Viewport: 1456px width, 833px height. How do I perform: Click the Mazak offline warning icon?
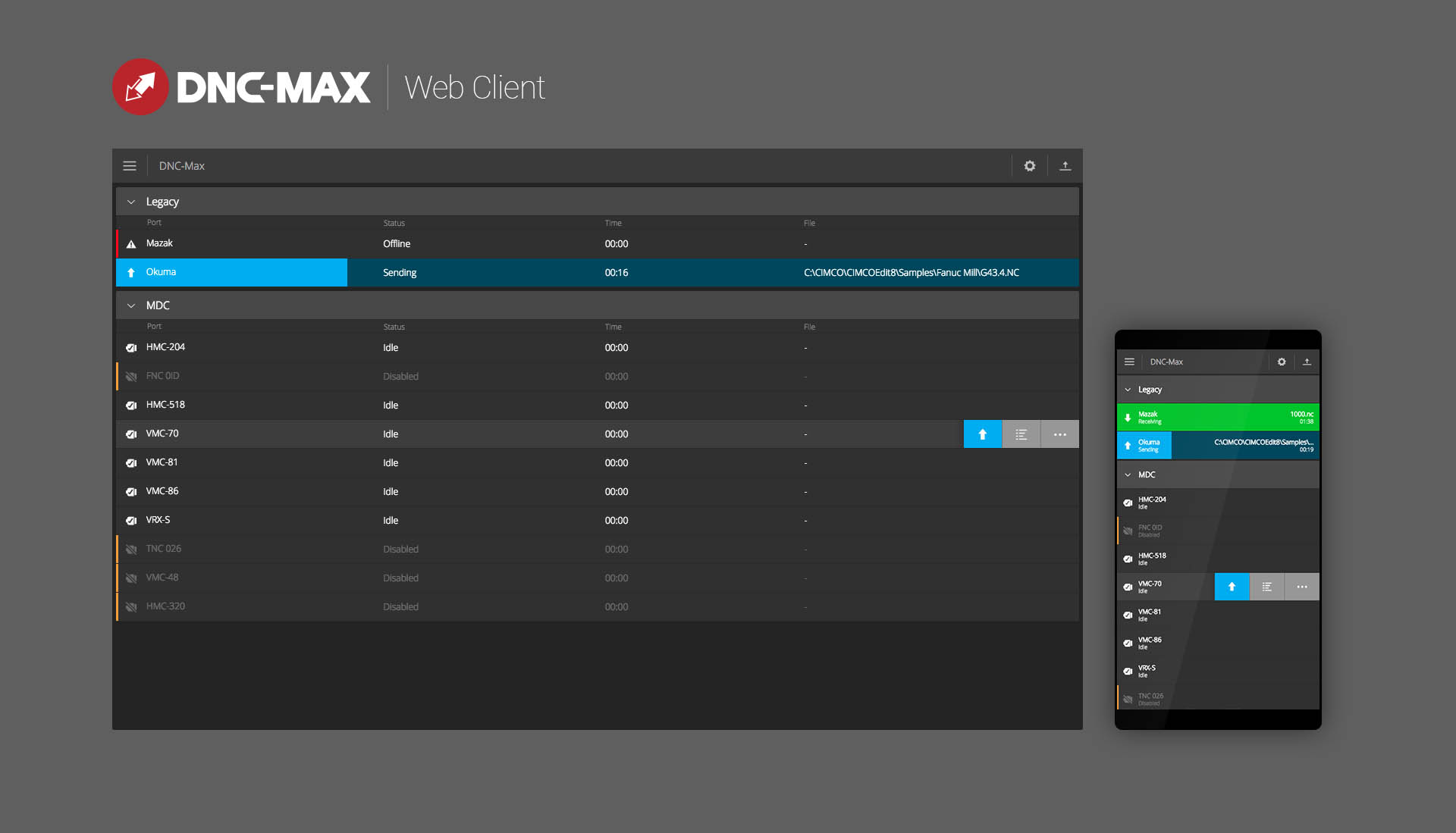click(x=131, y=244)
